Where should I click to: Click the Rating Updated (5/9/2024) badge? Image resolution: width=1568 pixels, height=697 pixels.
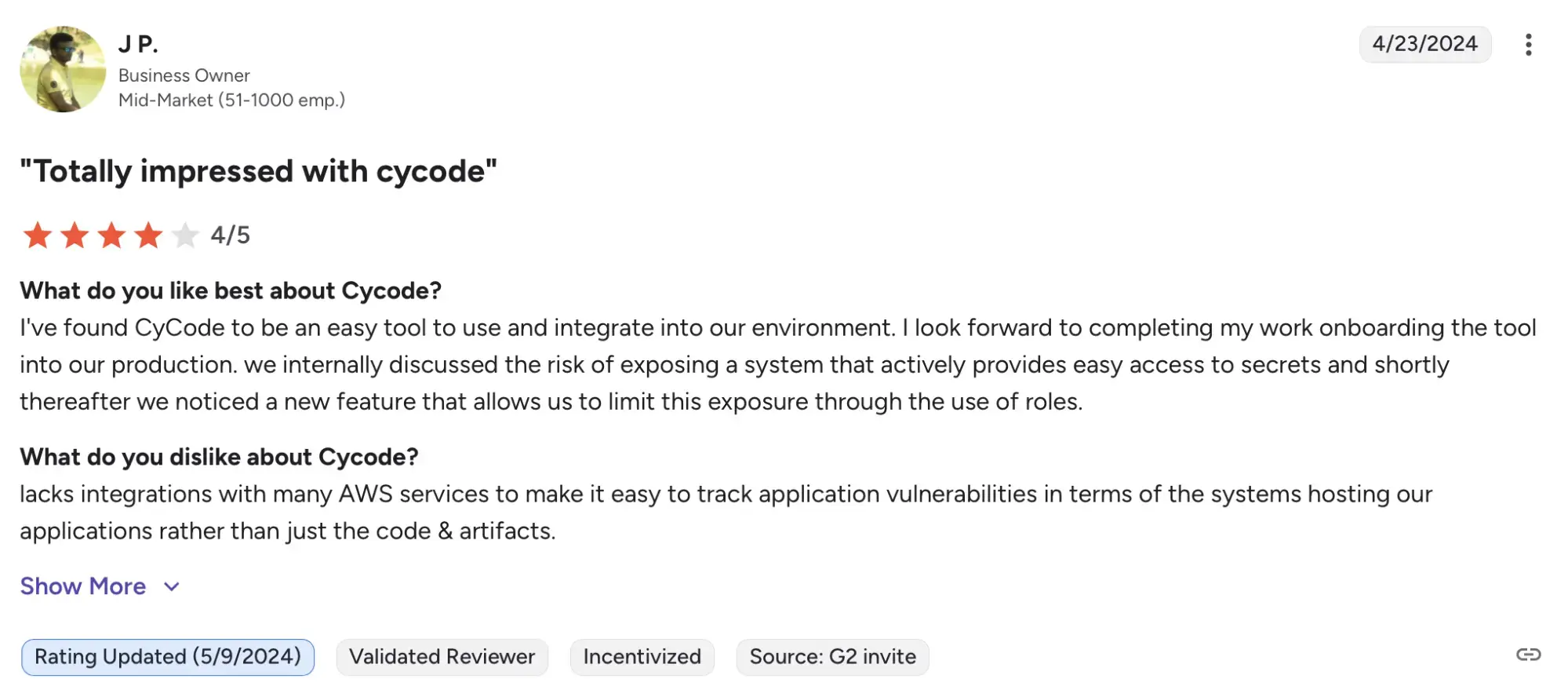(x=168, y=657)
